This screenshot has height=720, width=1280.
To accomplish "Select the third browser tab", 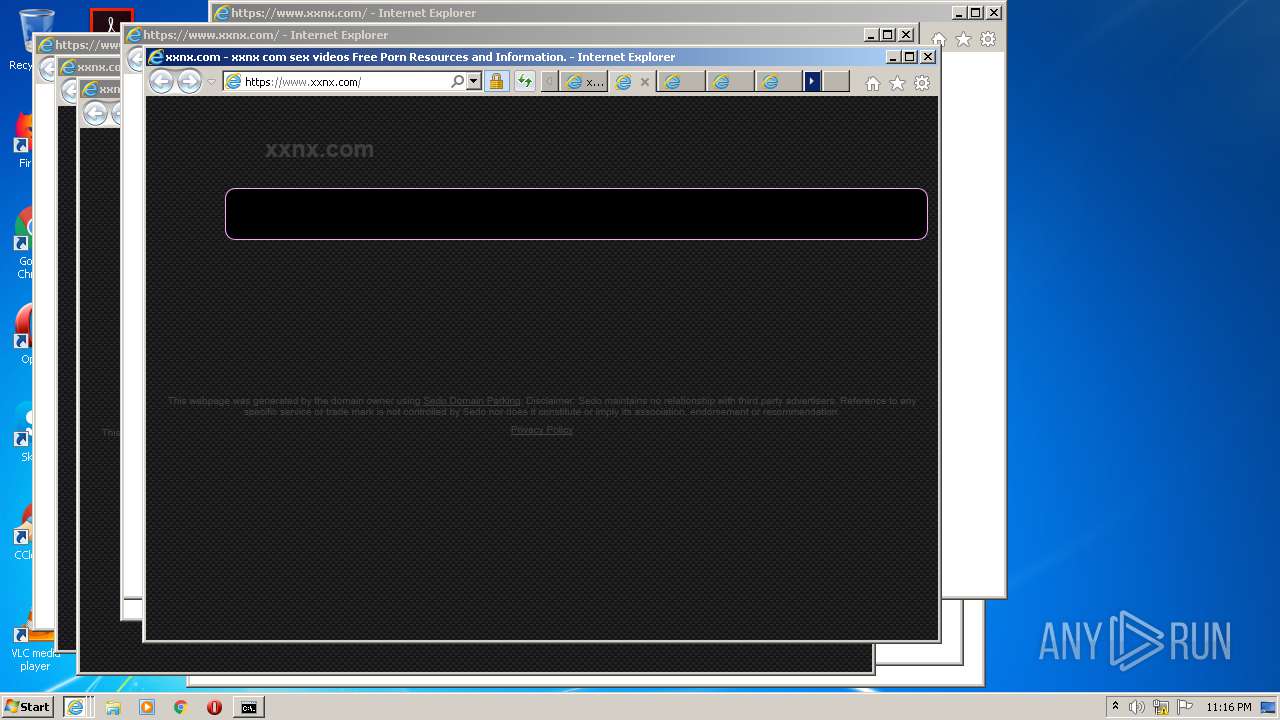I will click(681, 82).
